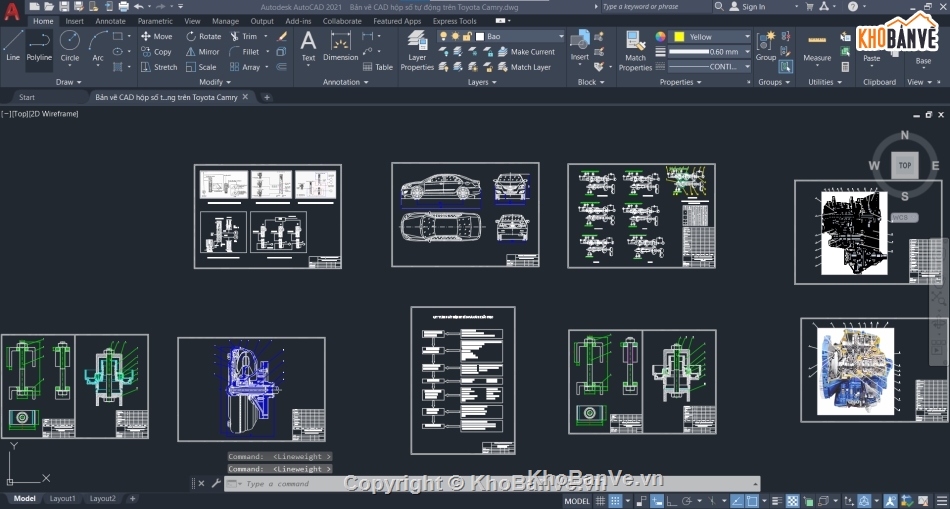This screenshot has height=509, width=950.
Task: Open the 0.60 mm lineweight dropdown
Action: 710,52
